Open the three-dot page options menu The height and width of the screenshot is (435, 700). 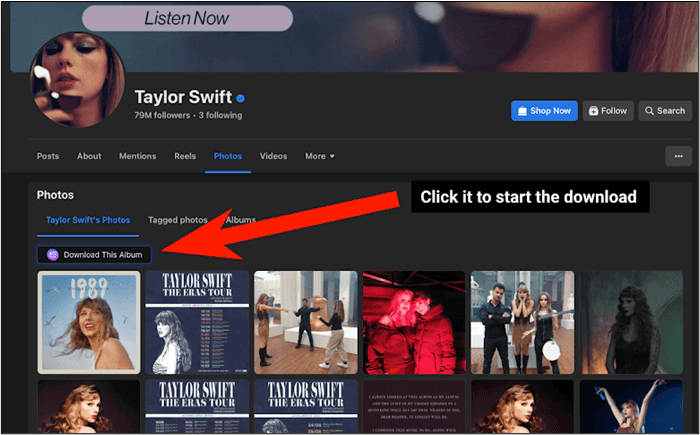678,156
